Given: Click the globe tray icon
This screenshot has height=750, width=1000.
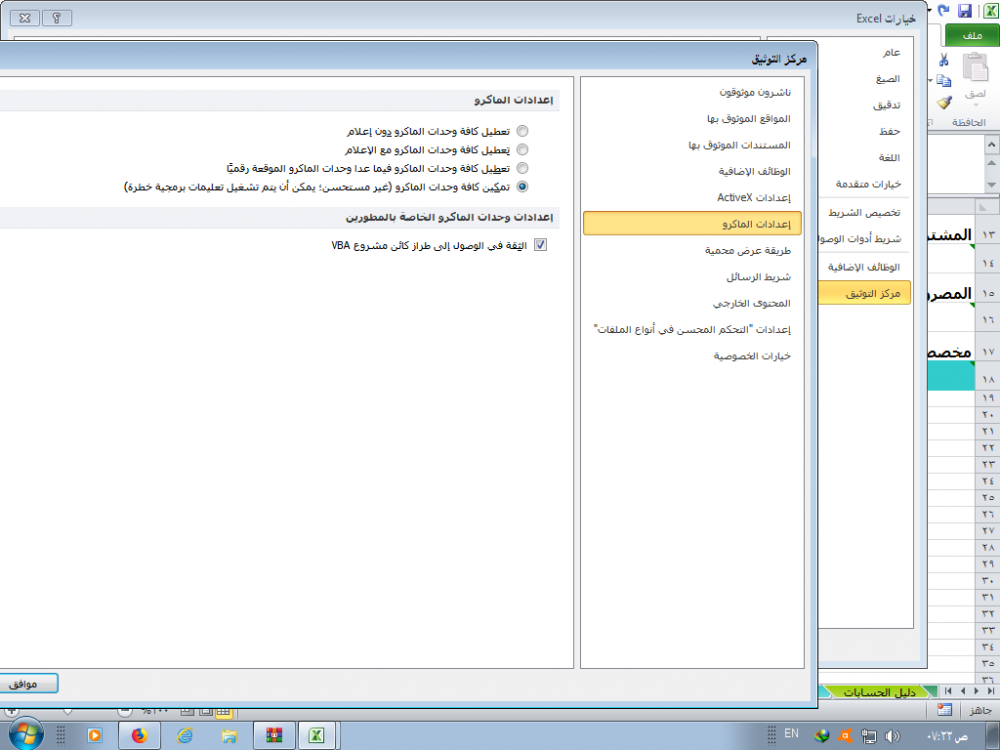Looking at the screenshot, I should [x=822, y=736].
